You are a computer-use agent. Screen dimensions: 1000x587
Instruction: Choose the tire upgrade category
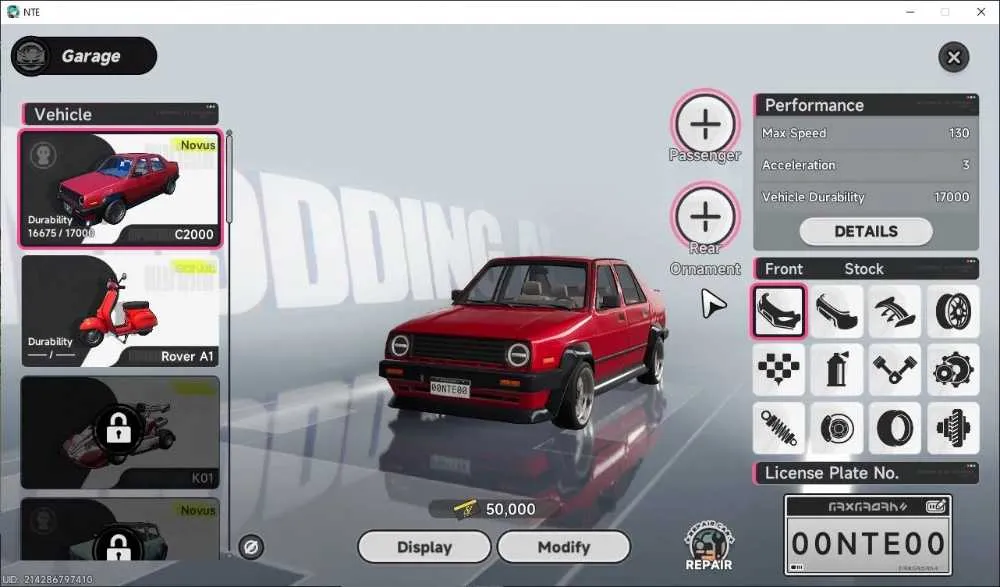coord(895,427)
